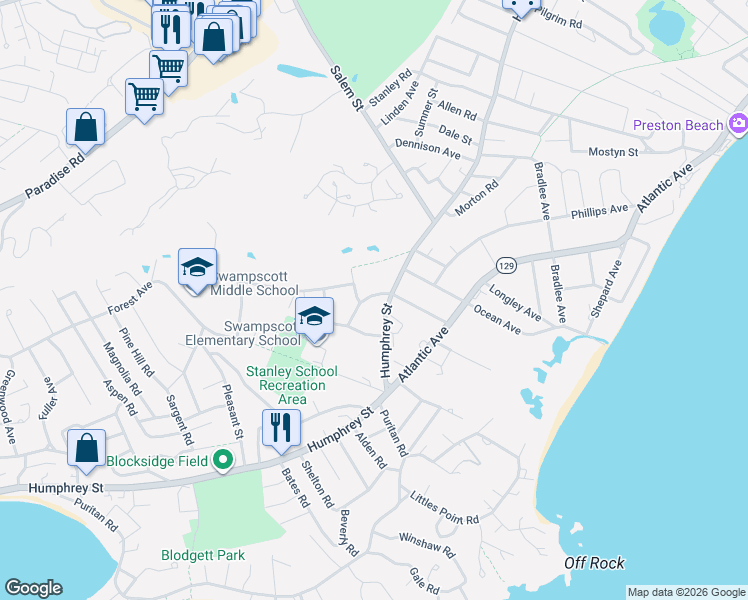The image size is (748, 600).
Task: Select the Salem St street label
Action: (347, 89)
